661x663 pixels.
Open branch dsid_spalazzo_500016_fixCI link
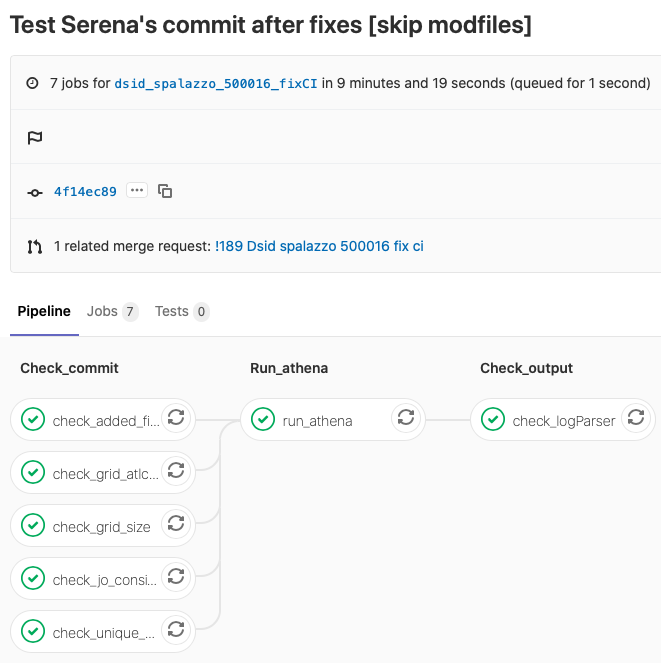(x=216, y=84)
